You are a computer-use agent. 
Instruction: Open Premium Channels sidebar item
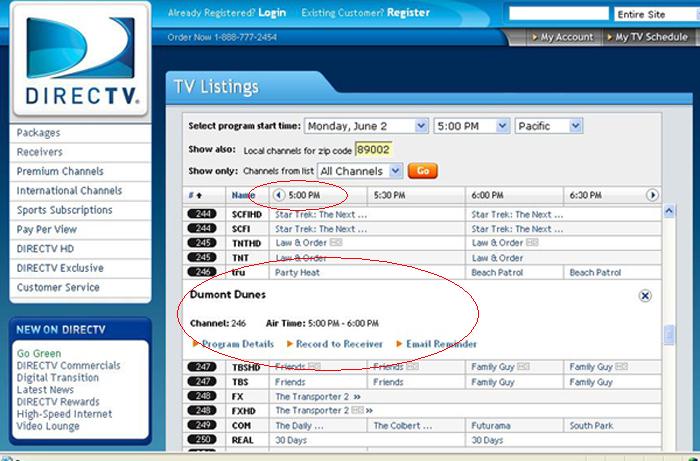pyautogui.click(x=60, y=171)
